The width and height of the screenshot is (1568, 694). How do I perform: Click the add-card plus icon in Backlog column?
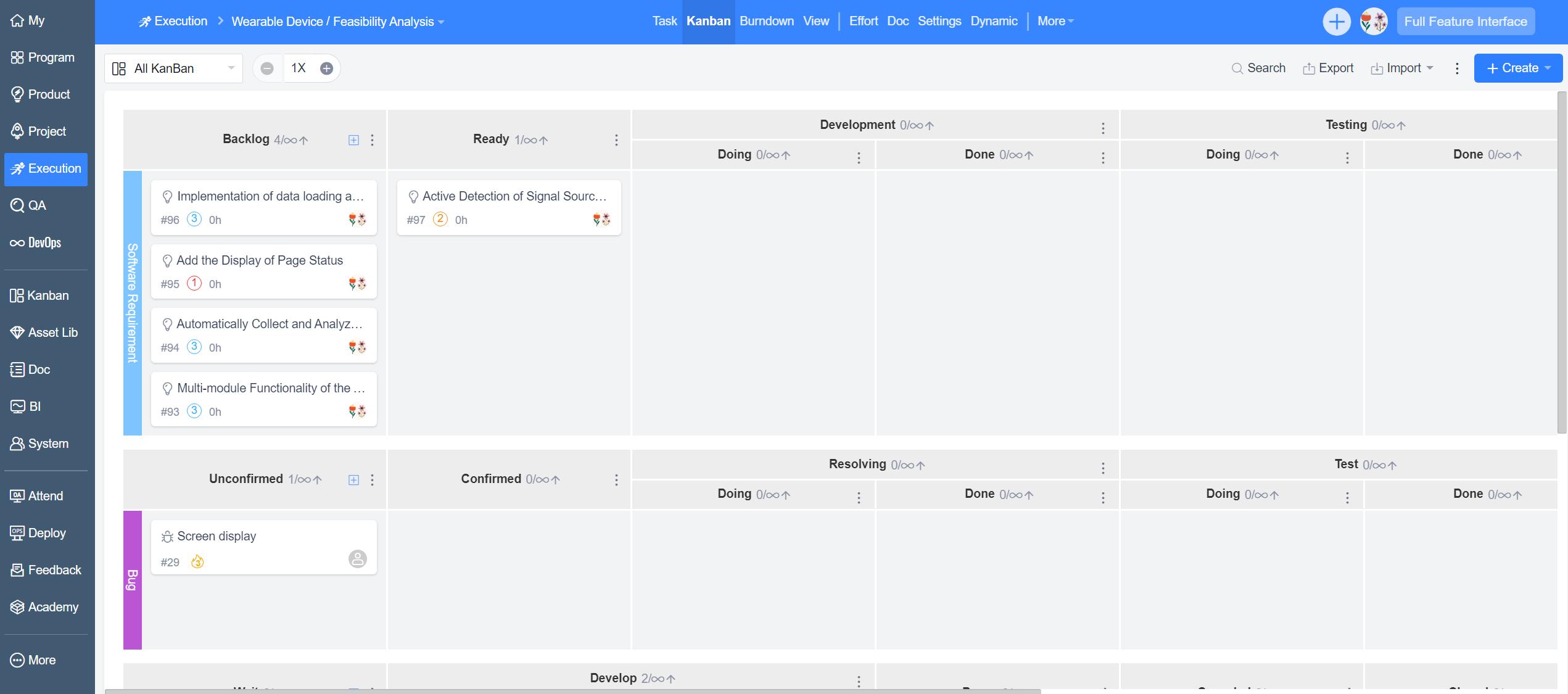tap(353, 139)
